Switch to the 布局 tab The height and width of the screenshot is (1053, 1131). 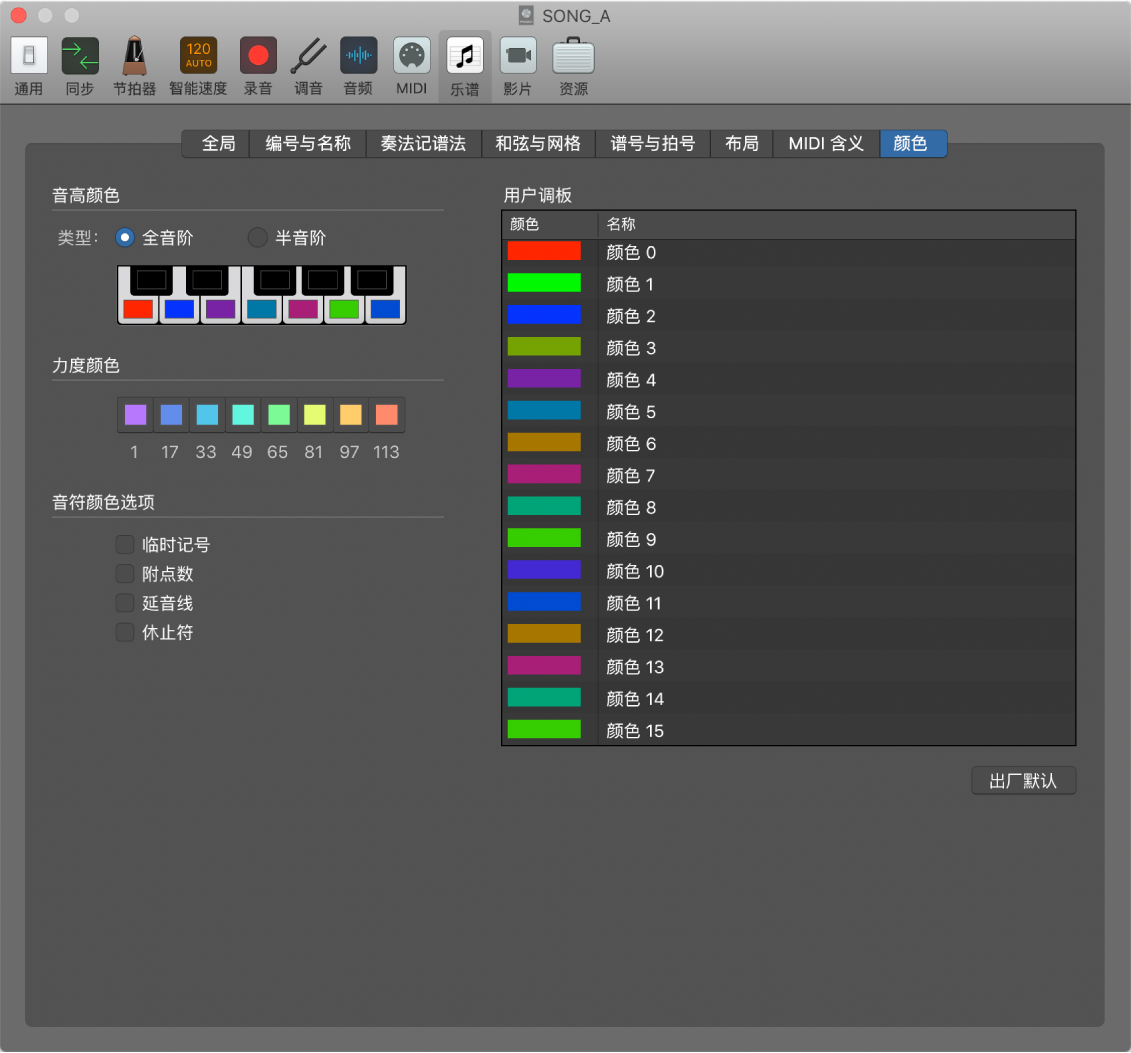pos(741,144)
